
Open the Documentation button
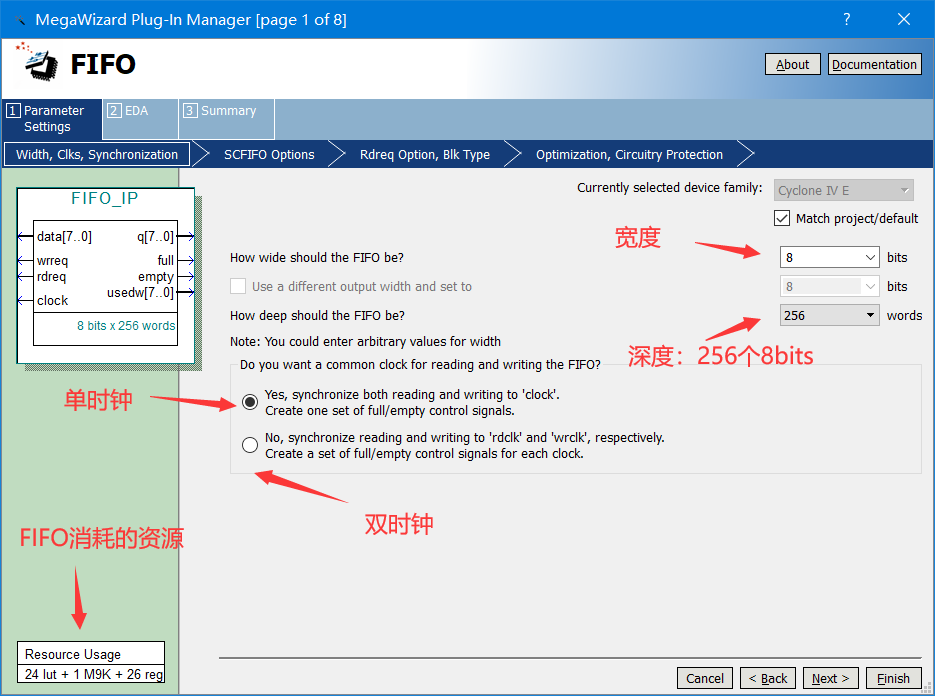tap(874, 64)
